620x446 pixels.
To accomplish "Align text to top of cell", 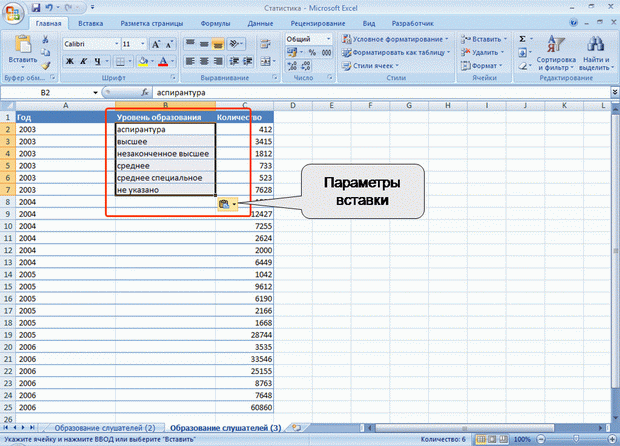I will (190, 43).
